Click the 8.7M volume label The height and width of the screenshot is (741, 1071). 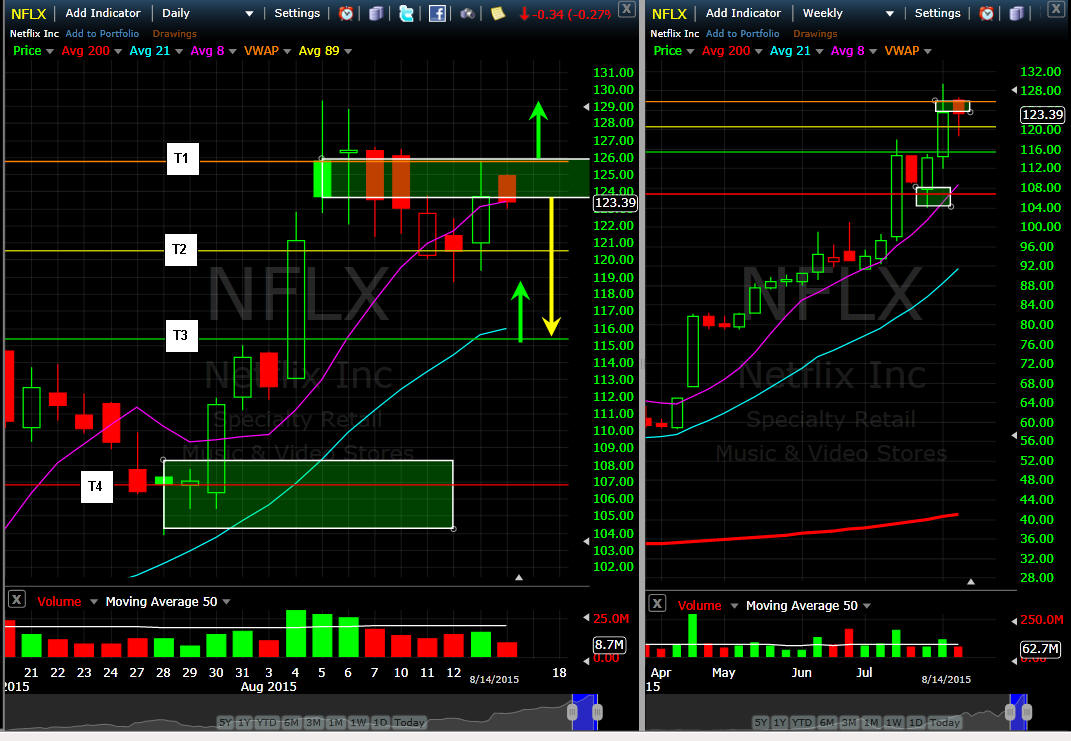tap(609, 645)
